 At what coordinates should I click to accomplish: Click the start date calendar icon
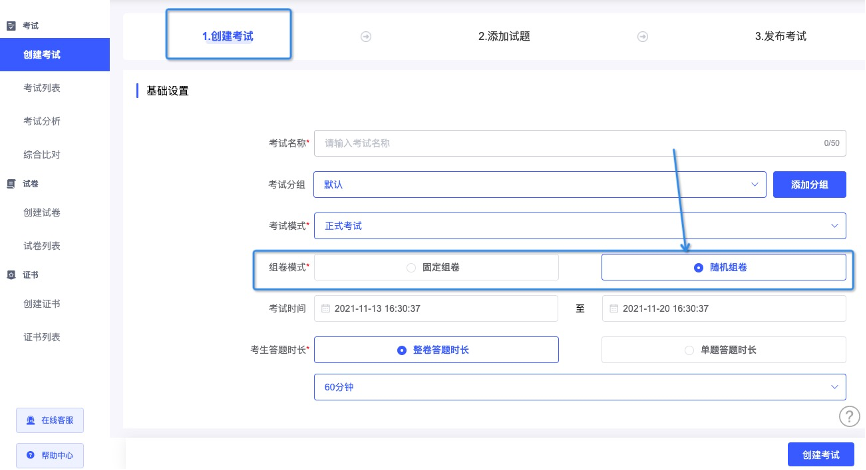[325, 309]
